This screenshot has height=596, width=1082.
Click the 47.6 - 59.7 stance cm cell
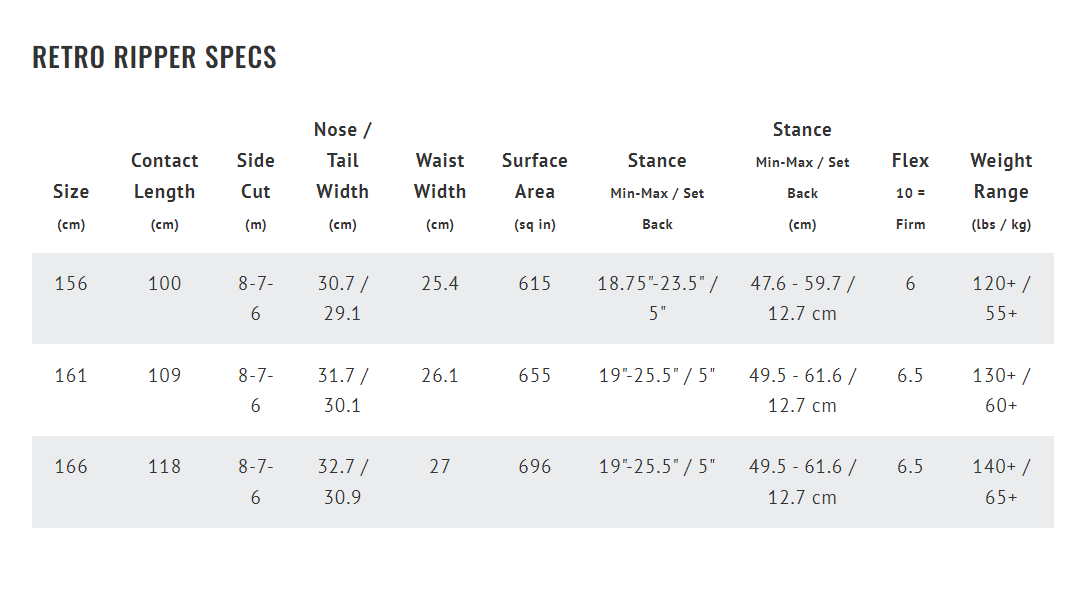803,298
